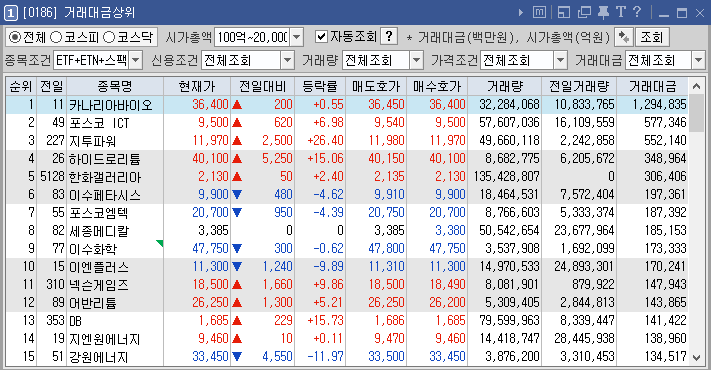Select the 강원에너지 stock name
The height and width of the screenshot is (370, 711).
[x=99, y=357]
